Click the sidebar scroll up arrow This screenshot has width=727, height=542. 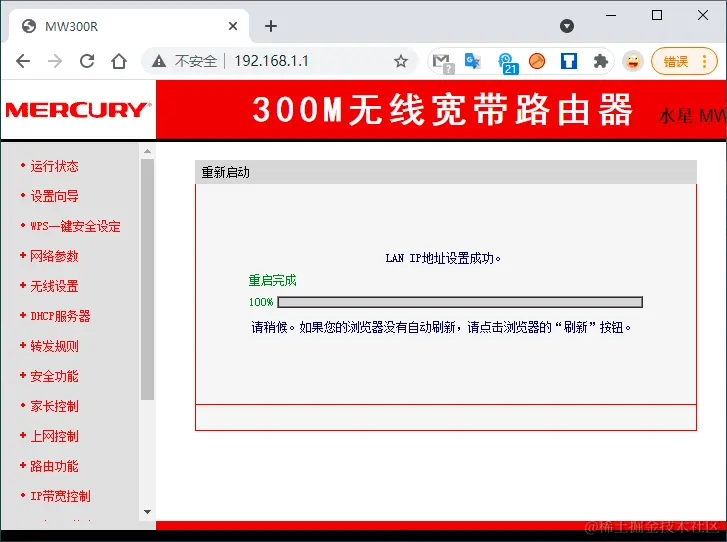point(147,151)
